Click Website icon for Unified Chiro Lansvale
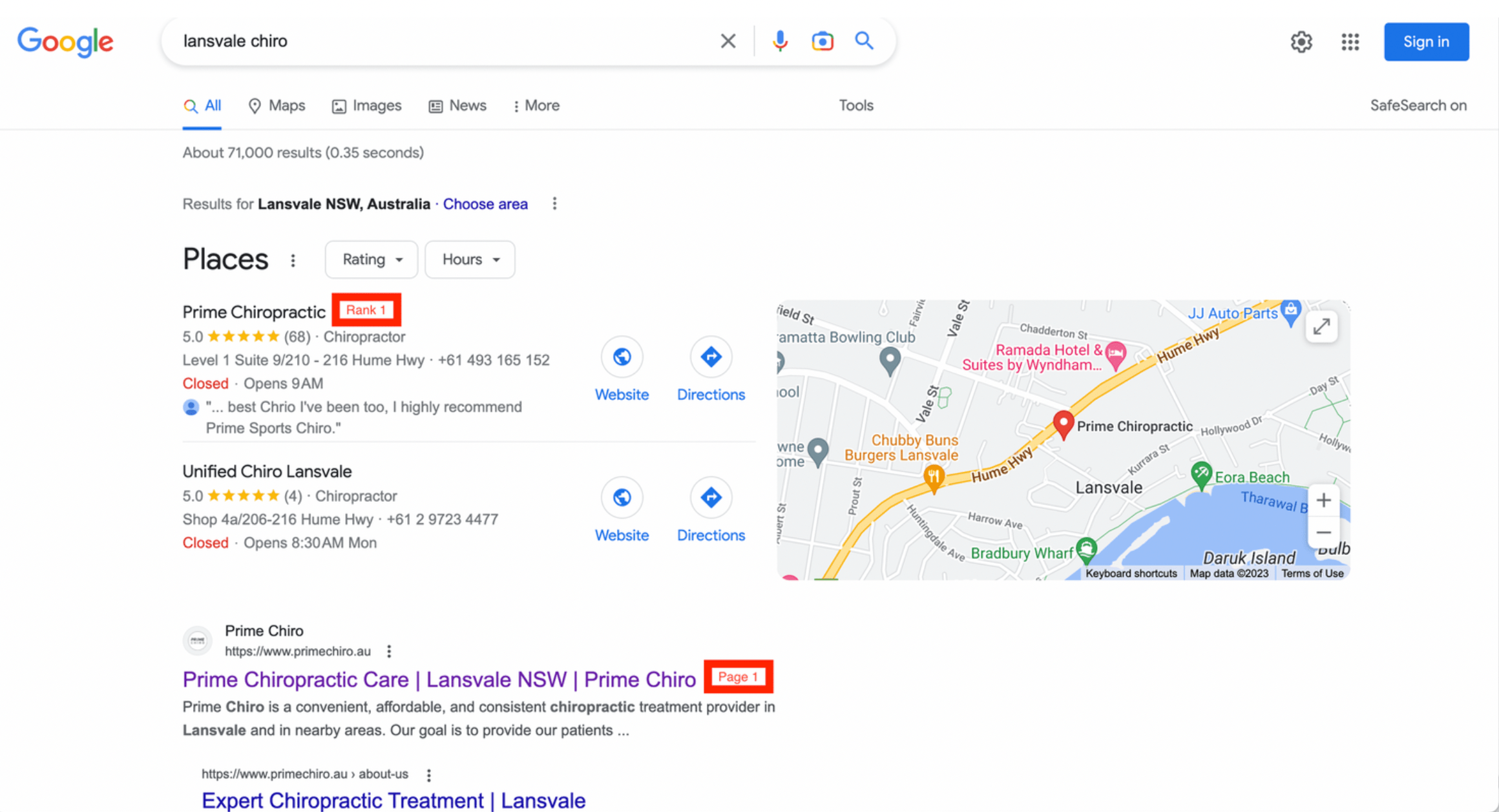 coord(622,498)
